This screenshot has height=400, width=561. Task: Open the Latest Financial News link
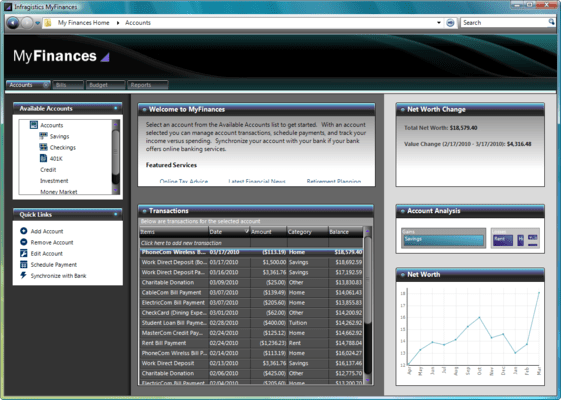click(257, 181)
